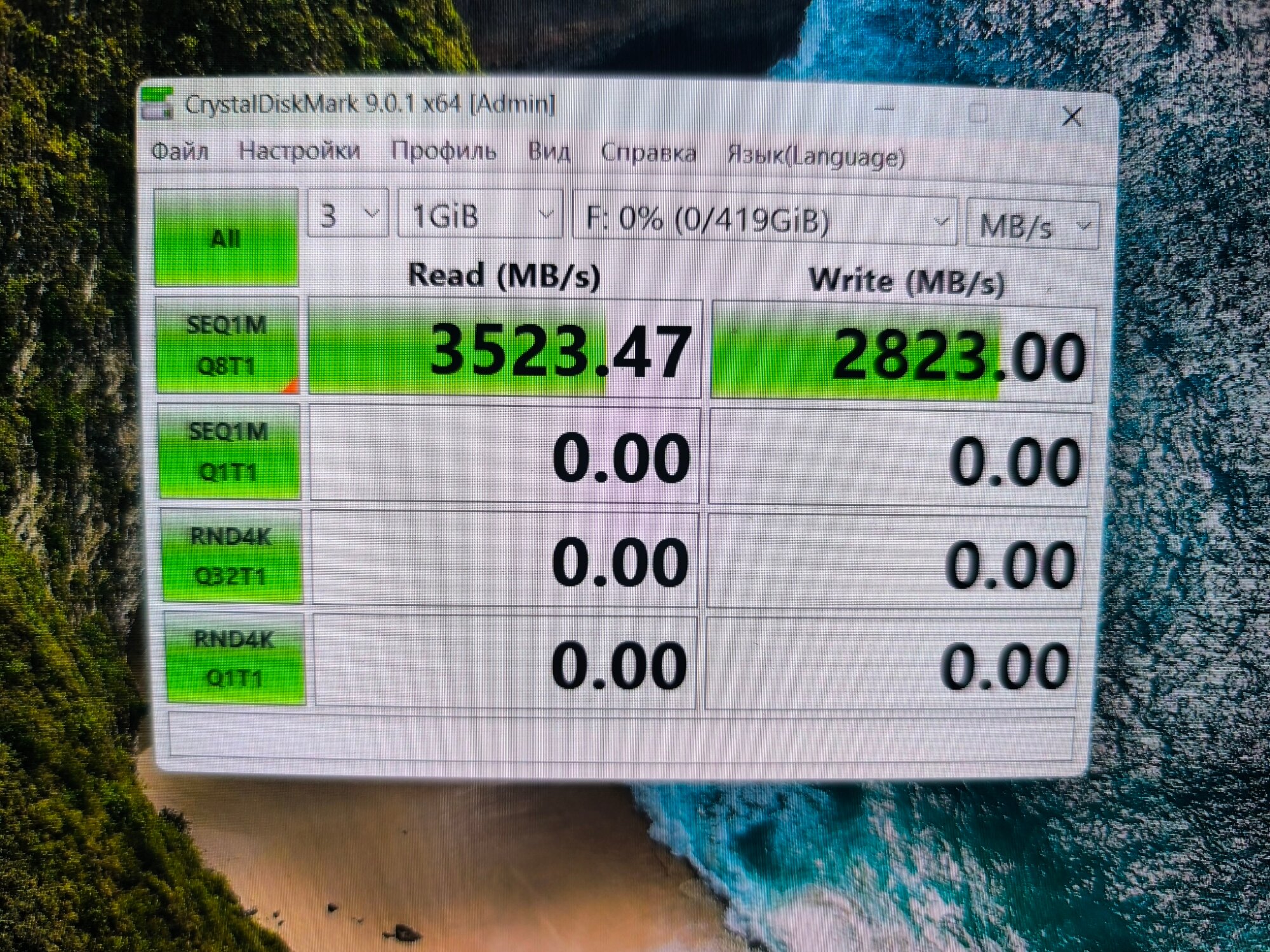Open the Профиль menu
Image resolution: width=1270 pixels, height=952 pixels.
point(443,152)
